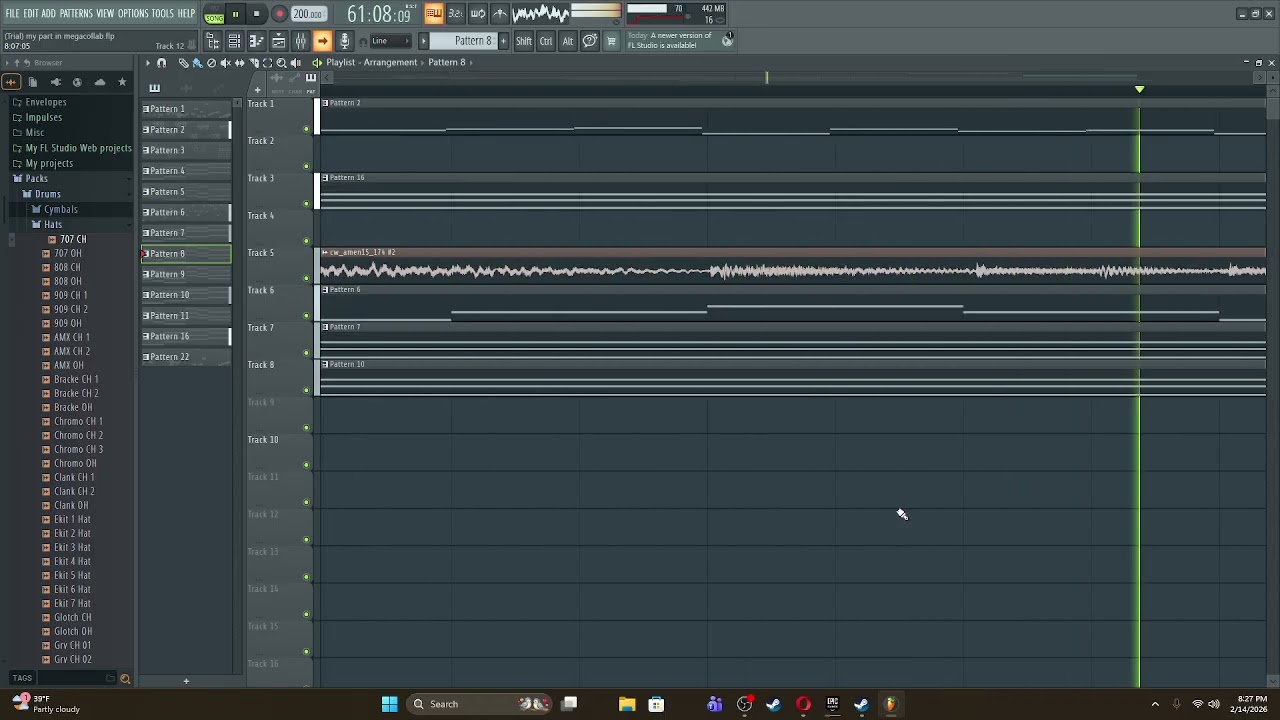Select the Zoom magnifier tool
Screen dimensions: 1280x720
[x=281, y=63]
